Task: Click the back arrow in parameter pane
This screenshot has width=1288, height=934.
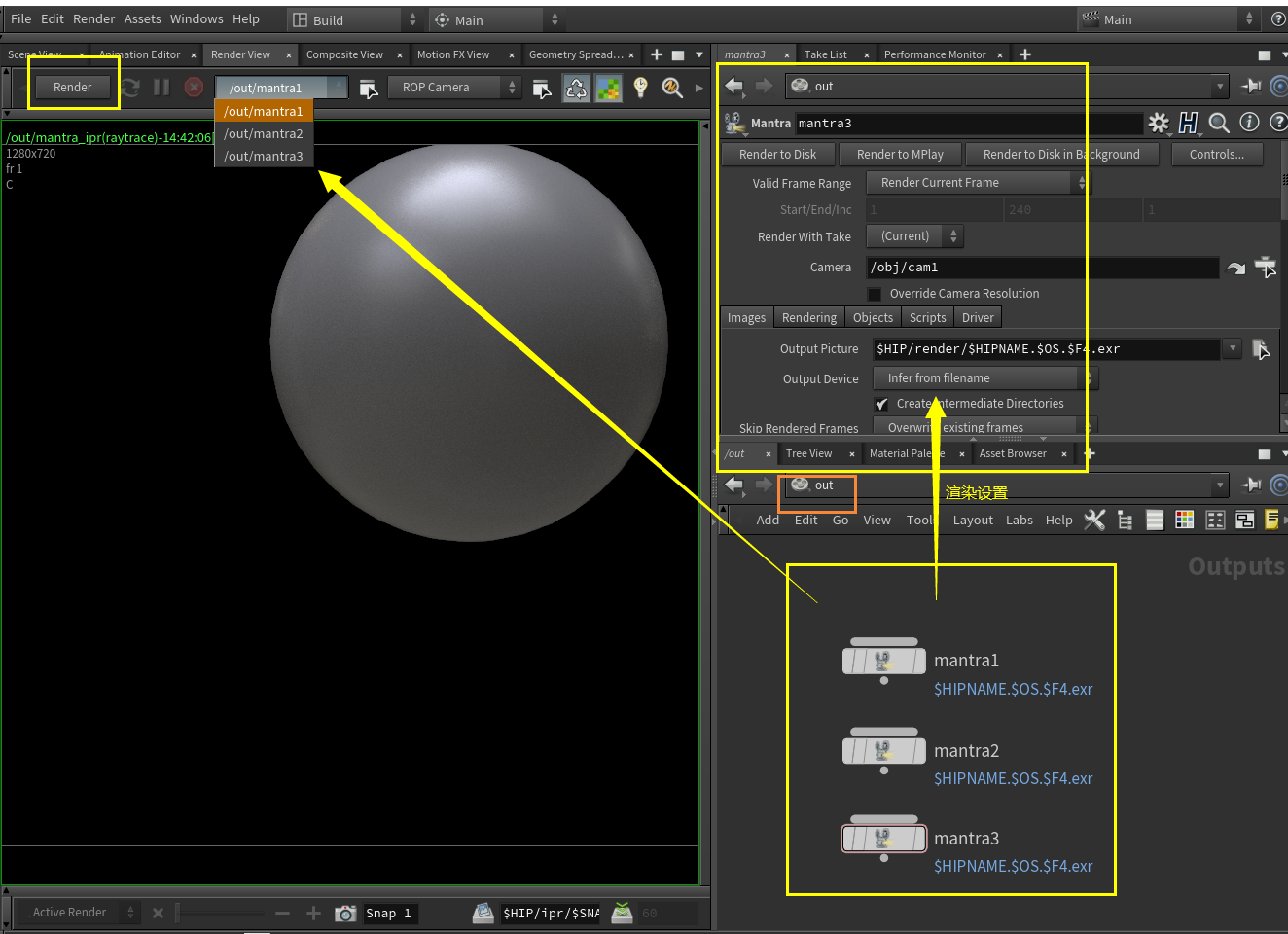Action: (x=734, y=86)
